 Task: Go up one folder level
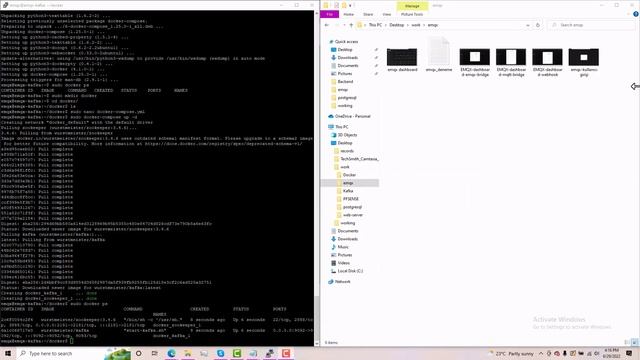351,25
